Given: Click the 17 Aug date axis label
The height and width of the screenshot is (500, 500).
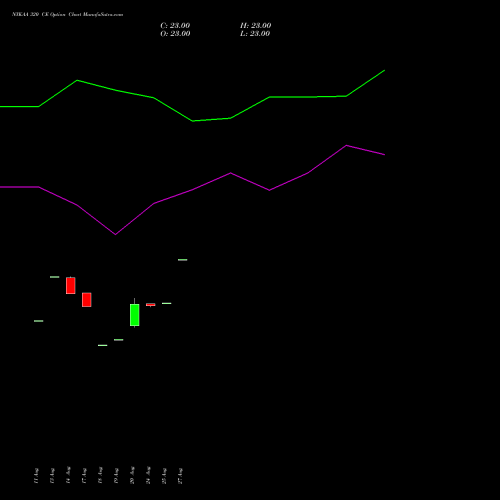Looking at the screenshot, I should pyautogui.click(x=84, y=476).
